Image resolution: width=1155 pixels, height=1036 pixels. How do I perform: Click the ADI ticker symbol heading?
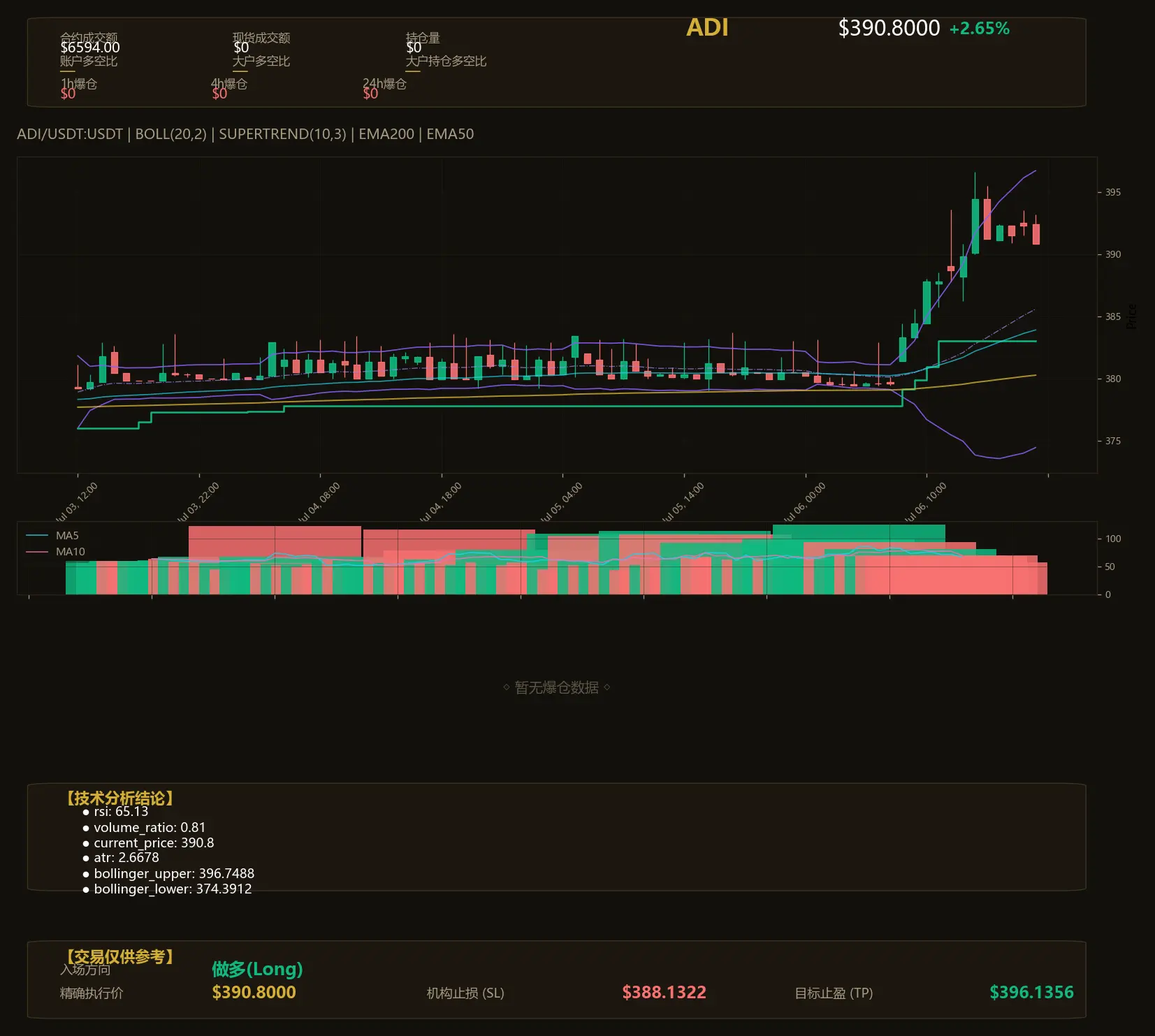[707, 27]
